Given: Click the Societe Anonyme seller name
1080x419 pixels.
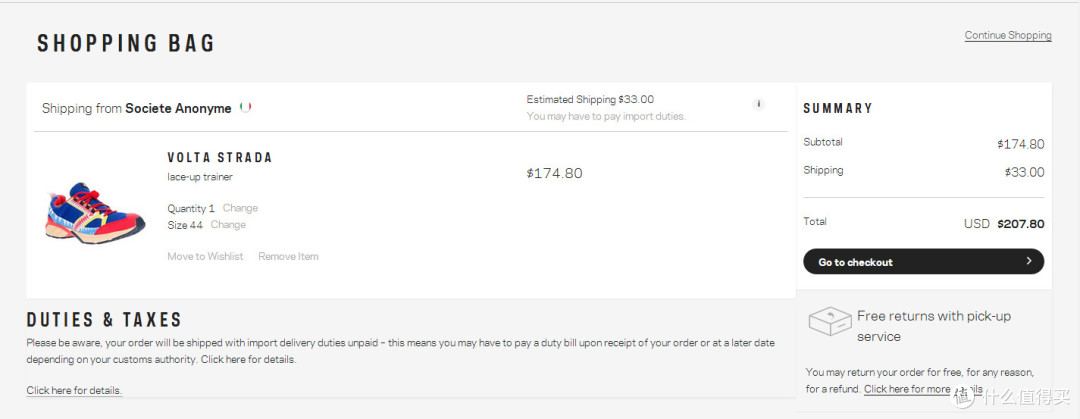Looking at the screenshot, I should pyautogui.click(x=178, y=108).
